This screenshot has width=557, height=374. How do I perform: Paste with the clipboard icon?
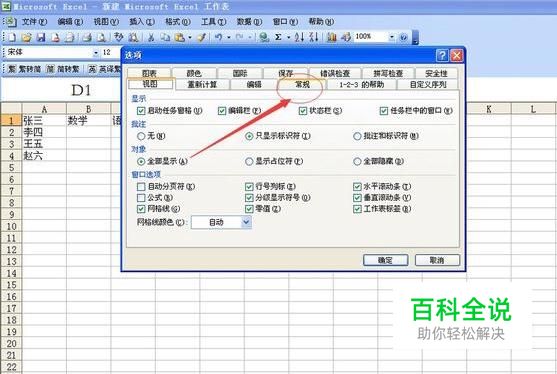coord(180,37)
